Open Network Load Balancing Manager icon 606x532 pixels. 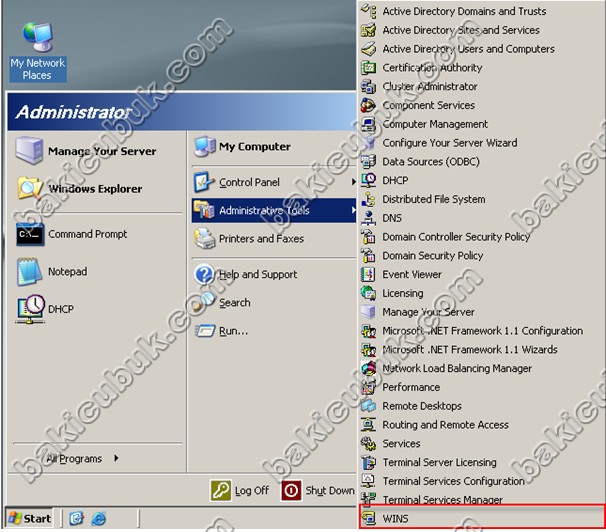tap(369, 368)
